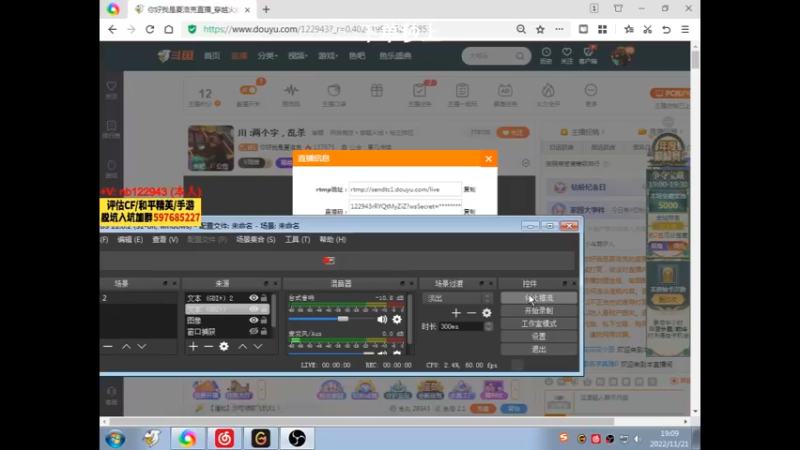Open the 查看(V) menu in OBS
The height and width of the screenshot is (450, 800).
[x=165, y=239]
